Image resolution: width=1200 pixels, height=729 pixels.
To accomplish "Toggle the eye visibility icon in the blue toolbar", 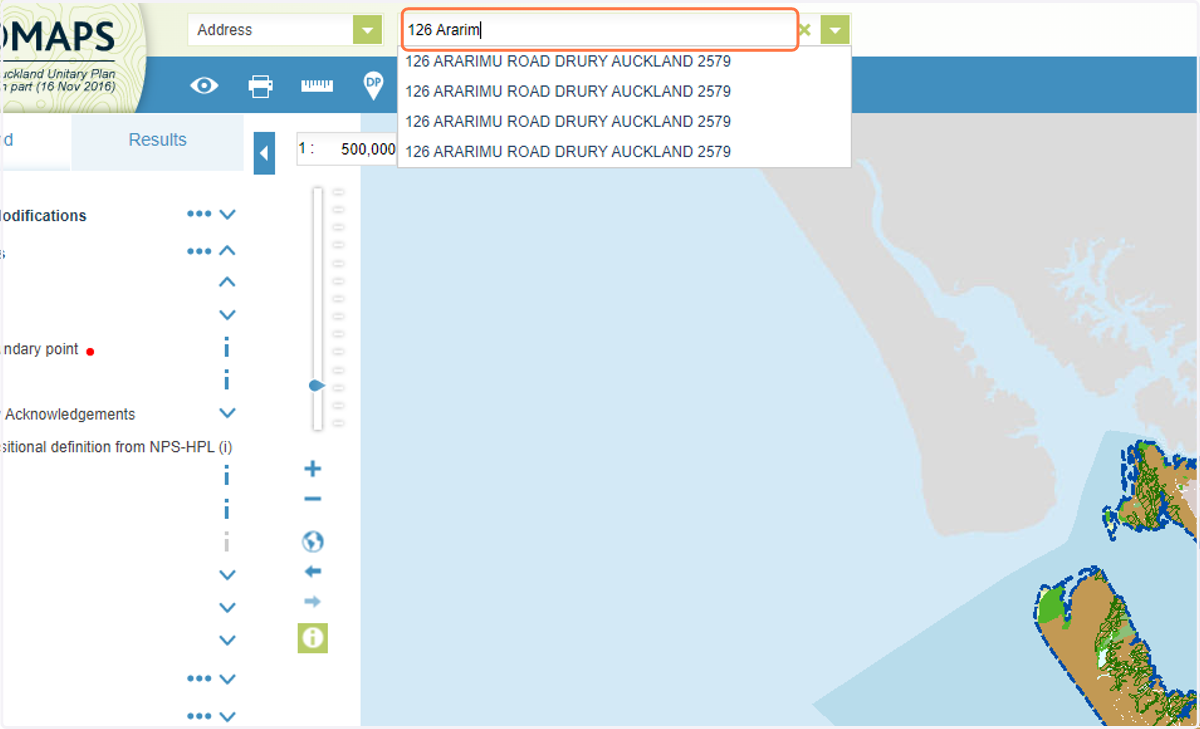I will coord(205,86).
